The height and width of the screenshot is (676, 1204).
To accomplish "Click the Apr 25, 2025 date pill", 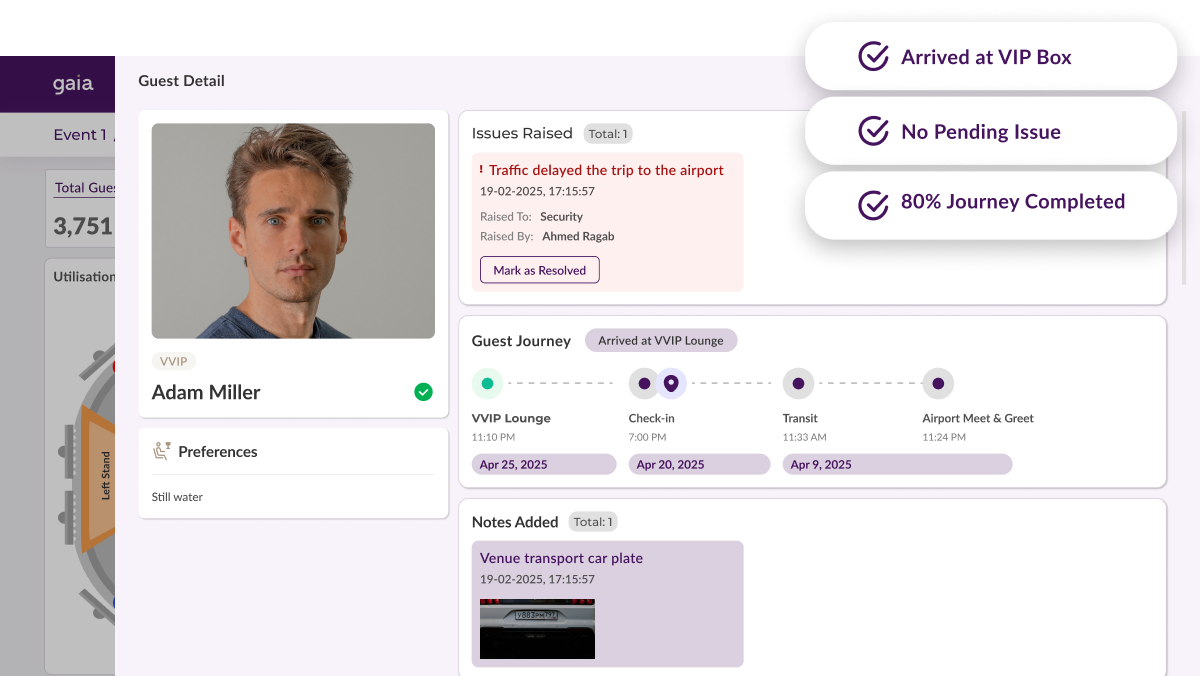I will (543, 464).
